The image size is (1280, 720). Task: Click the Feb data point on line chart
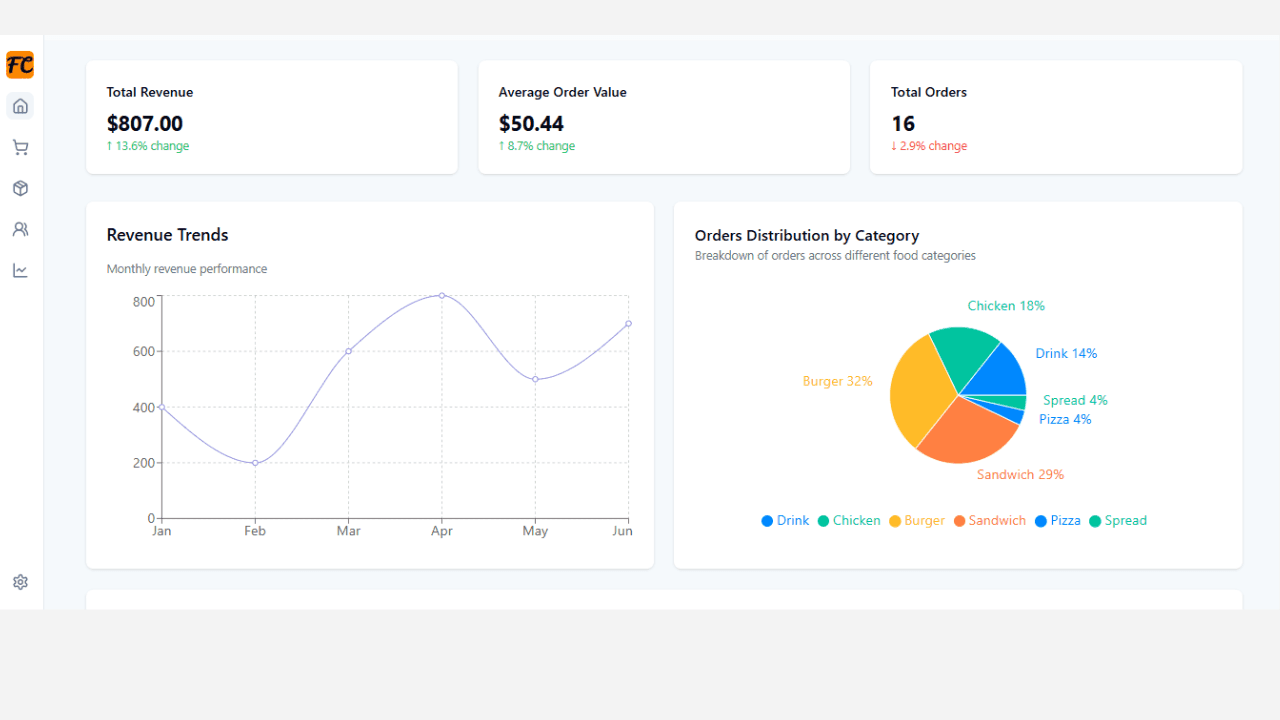[255, 463]
